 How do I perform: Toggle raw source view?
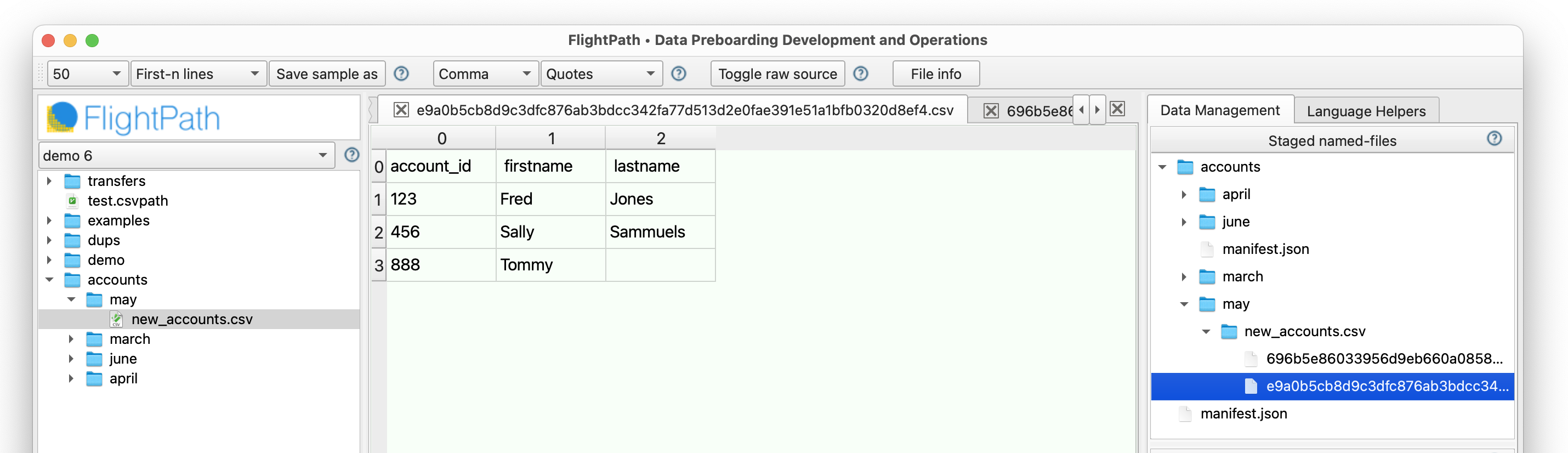[x=777, y=73]
